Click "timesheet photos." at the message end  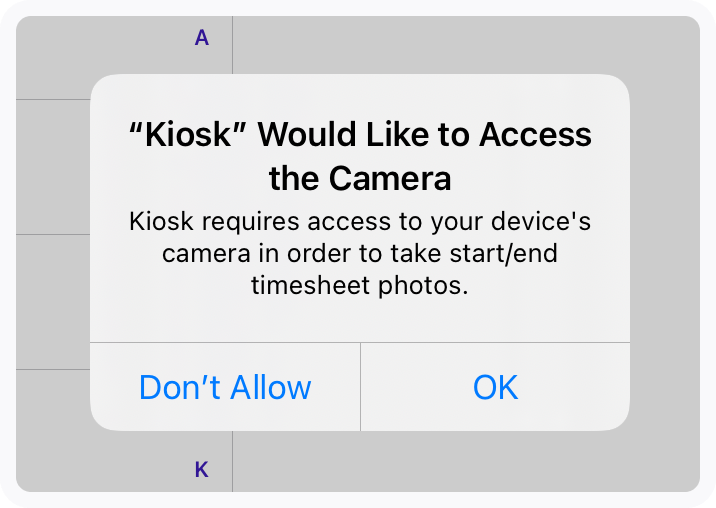coord(360,286)
